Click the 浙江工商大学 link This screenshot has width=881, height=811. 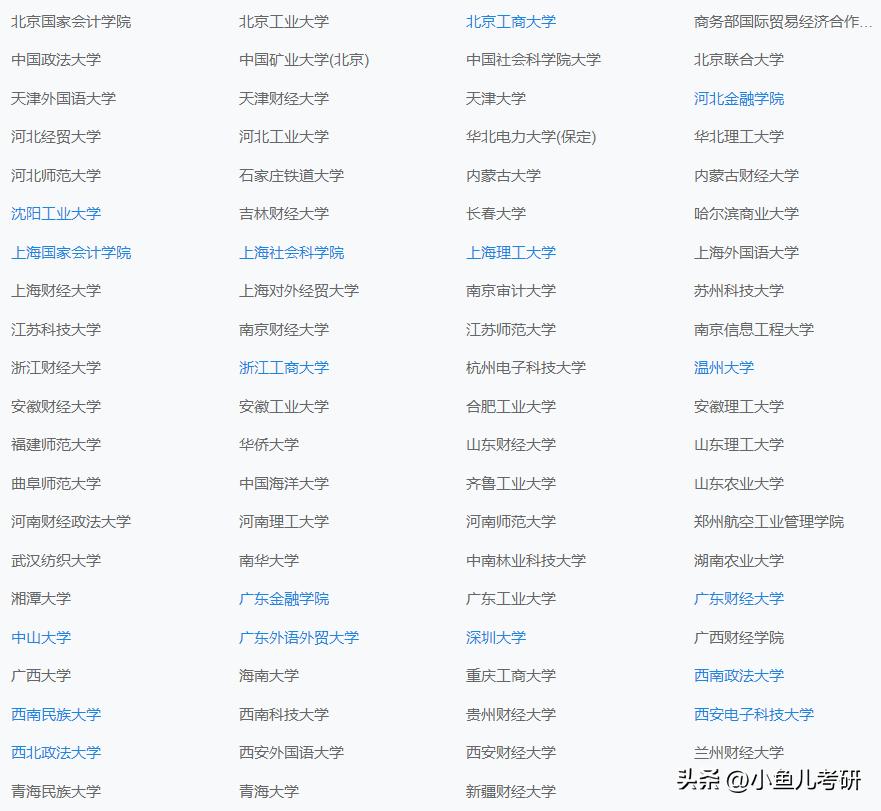click(x=284, y=368)
